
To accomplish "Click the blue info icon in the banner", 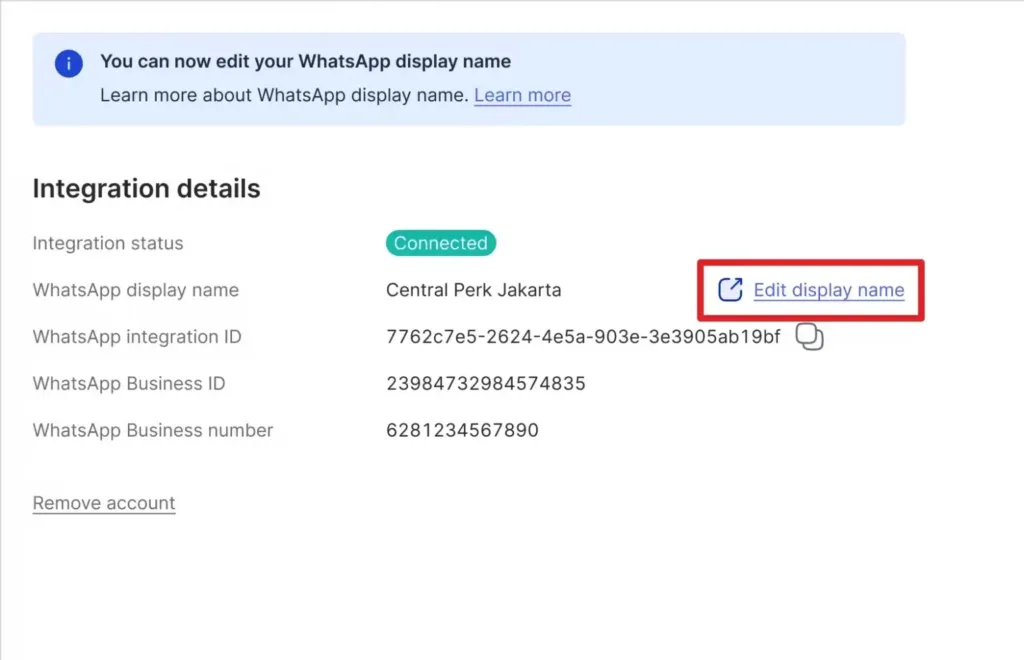I will (67, 62).
